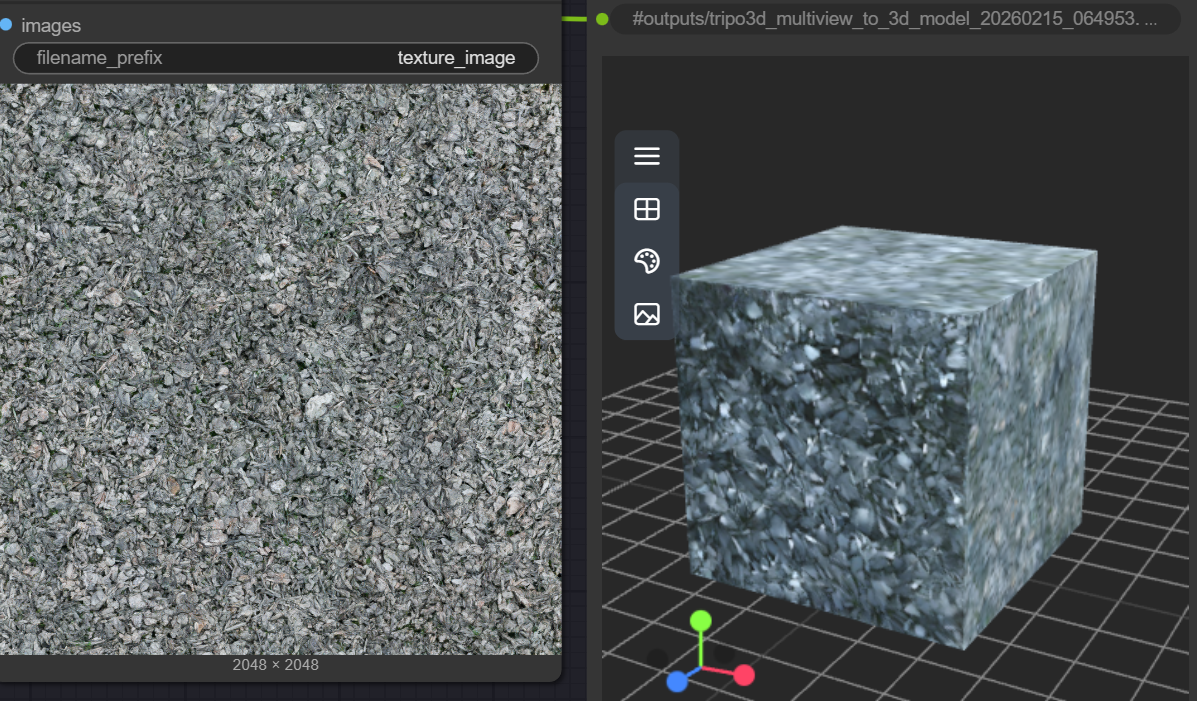The image size is (1197, 701).
Task: Select the 2048 × 2048 texture preview image
Action: click(x=280, y=370)
